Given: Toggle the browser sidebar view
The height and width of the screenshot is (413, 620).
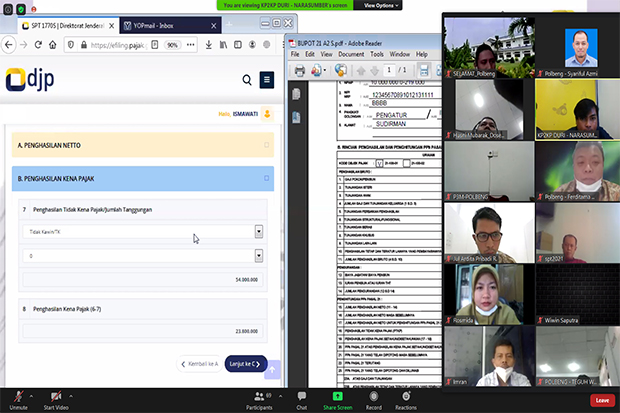Looking at the screenshot, I should pyautogui.click(x=238, y=45).
